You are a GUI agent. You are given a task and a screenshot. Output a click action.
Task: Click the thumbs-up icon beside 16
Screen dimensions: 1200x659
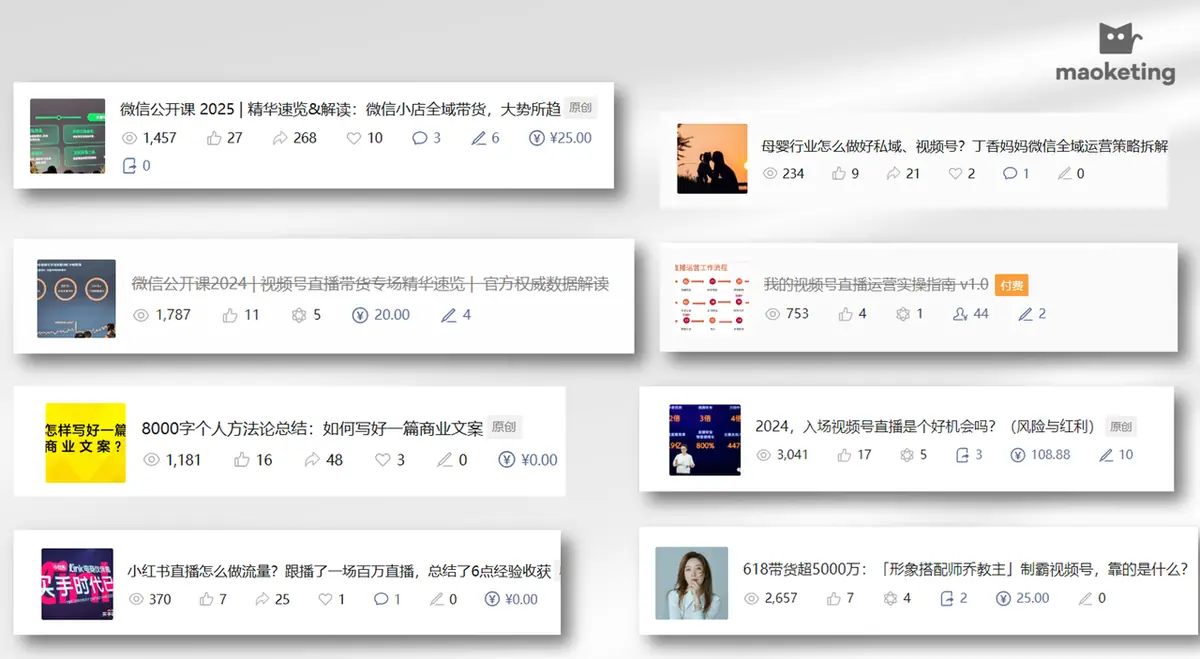tap(242, 460)
